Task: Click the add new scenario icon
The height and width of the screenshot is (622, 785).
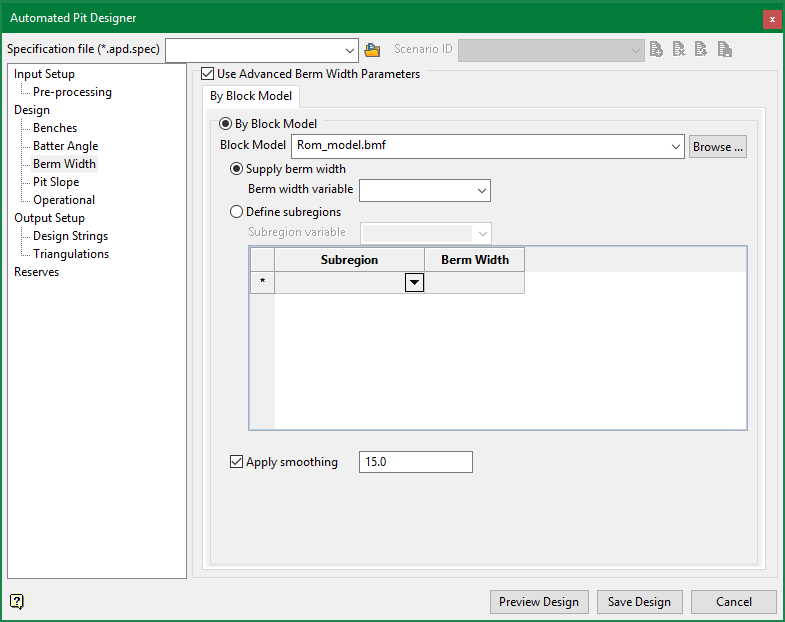Action: [x=656, y=50]
